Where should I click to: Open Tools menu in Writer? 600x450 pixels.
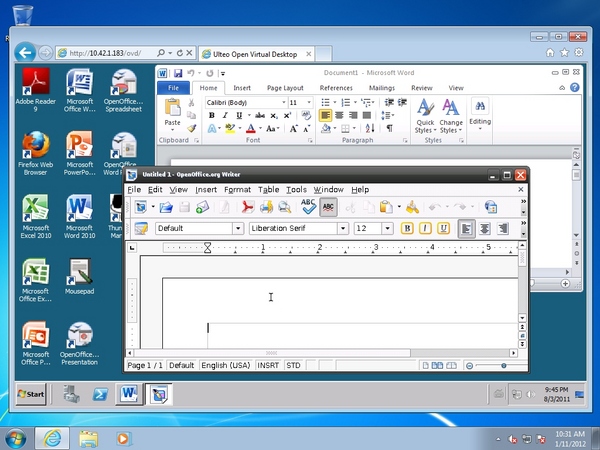pos(296,190)
